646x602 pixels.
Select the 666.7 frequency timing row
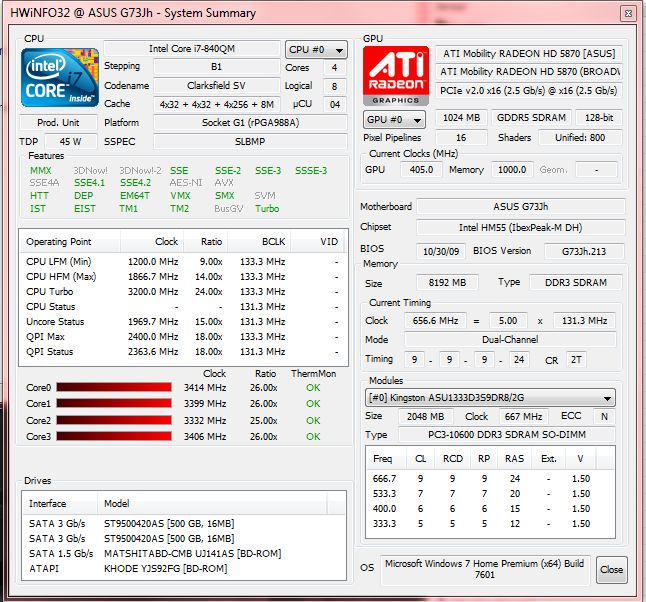(x=490, y=478)
